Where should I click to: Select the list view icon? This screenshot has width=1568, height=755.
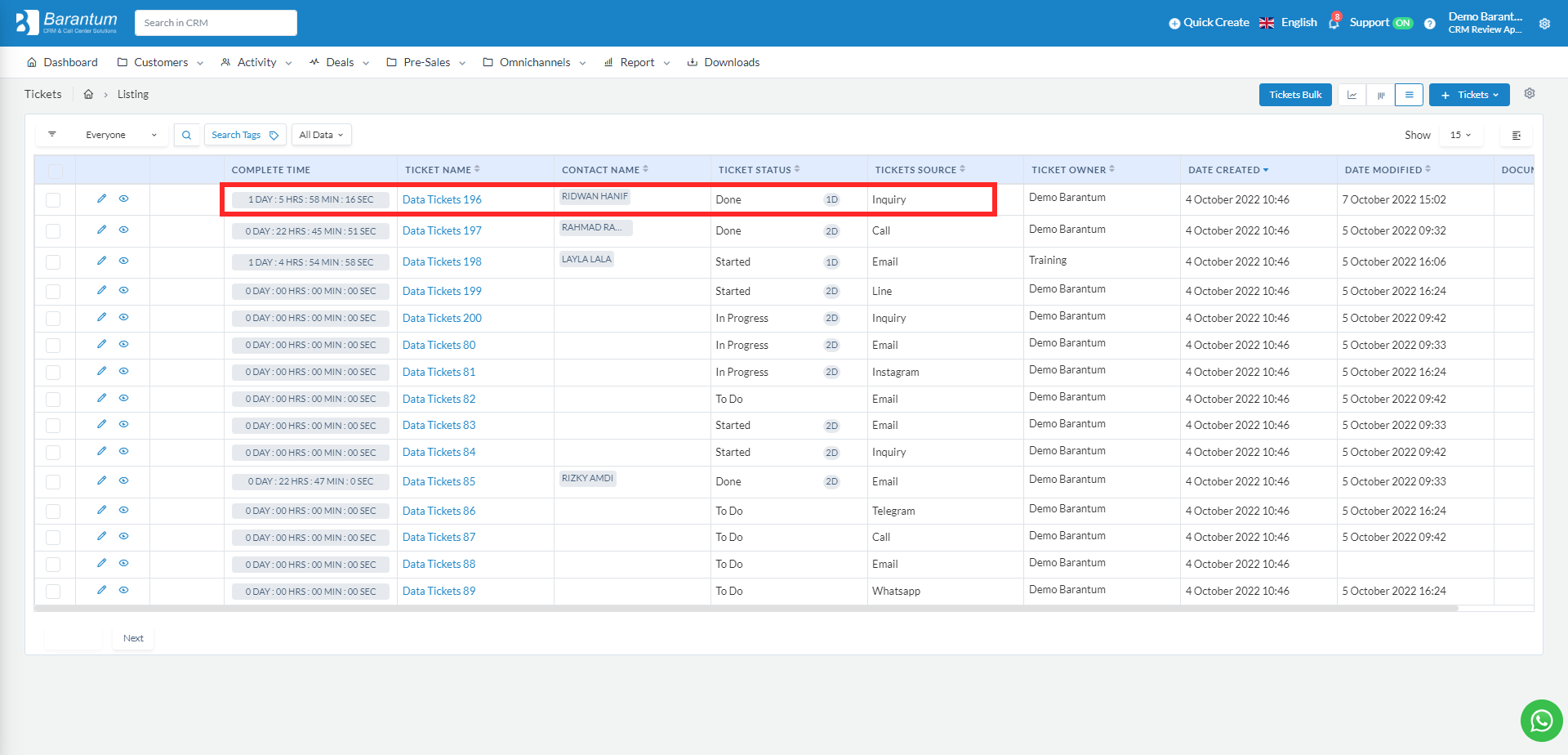point(1409,95)
